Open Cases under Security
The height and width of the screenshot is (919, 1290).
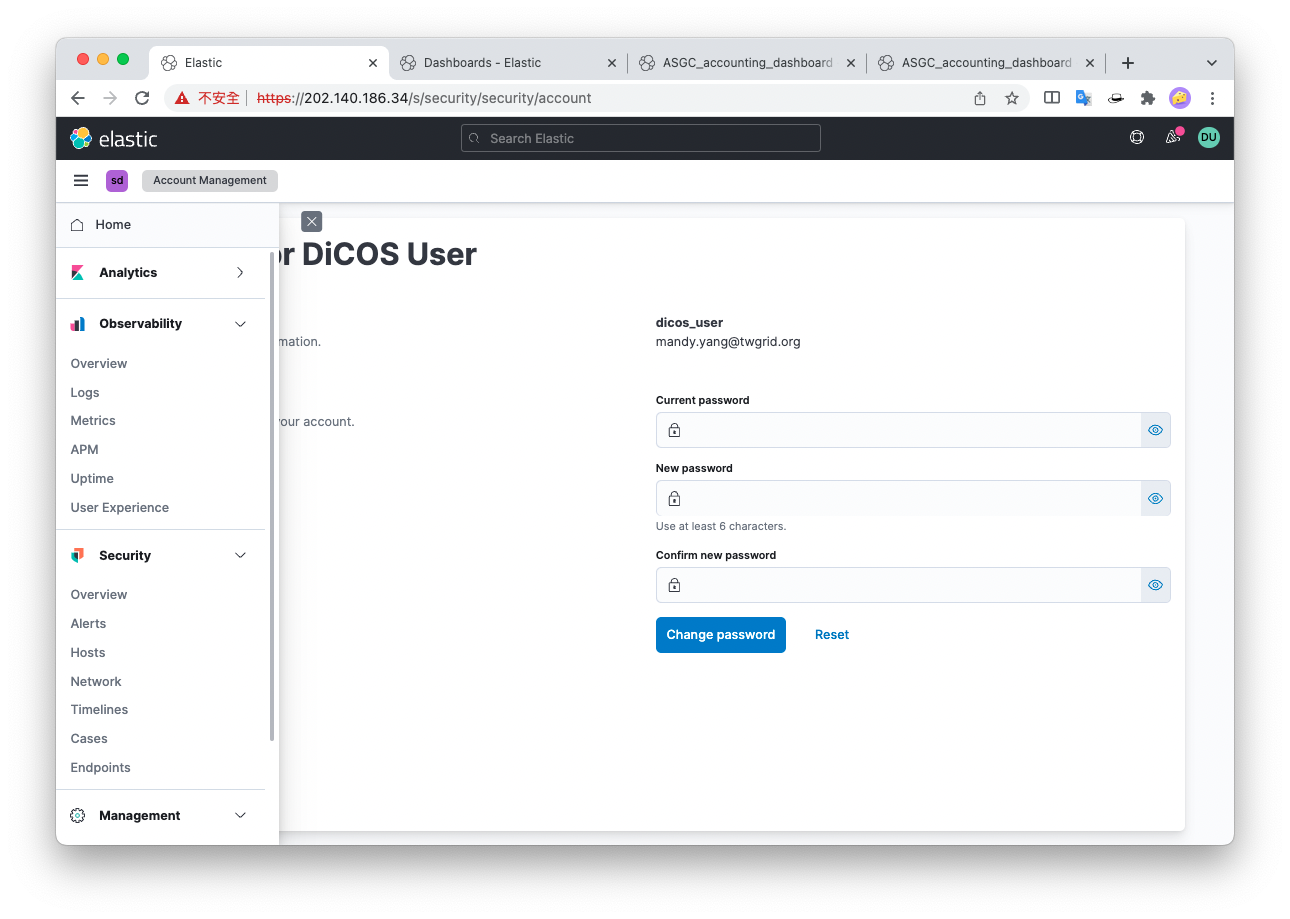click(89, 739)
